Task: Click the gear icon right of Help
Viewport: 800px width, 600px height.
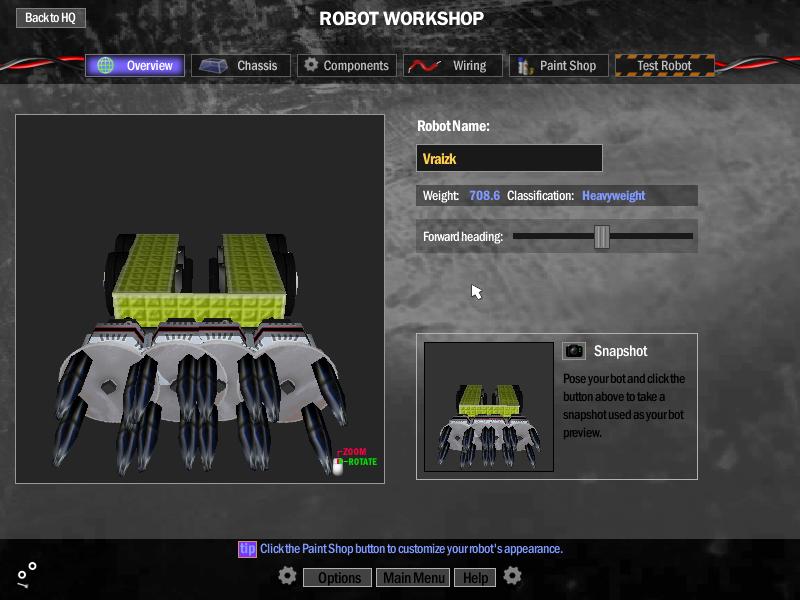Action: coord(512,576)
